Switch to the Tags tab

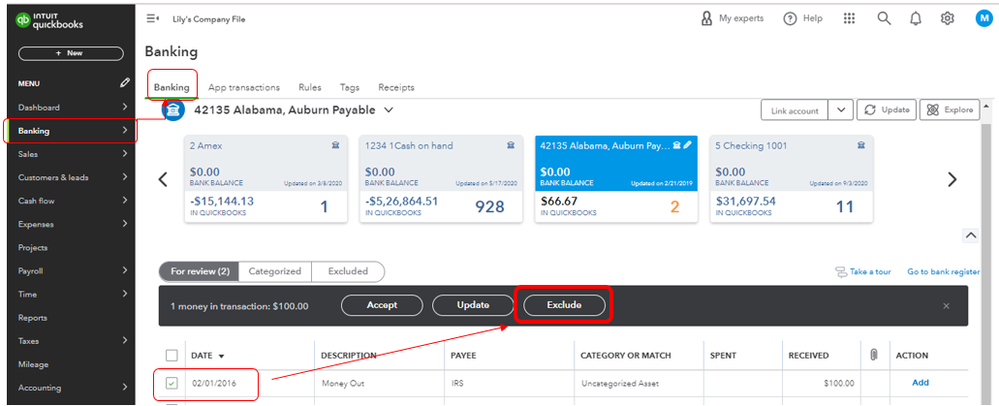[349, 87]
